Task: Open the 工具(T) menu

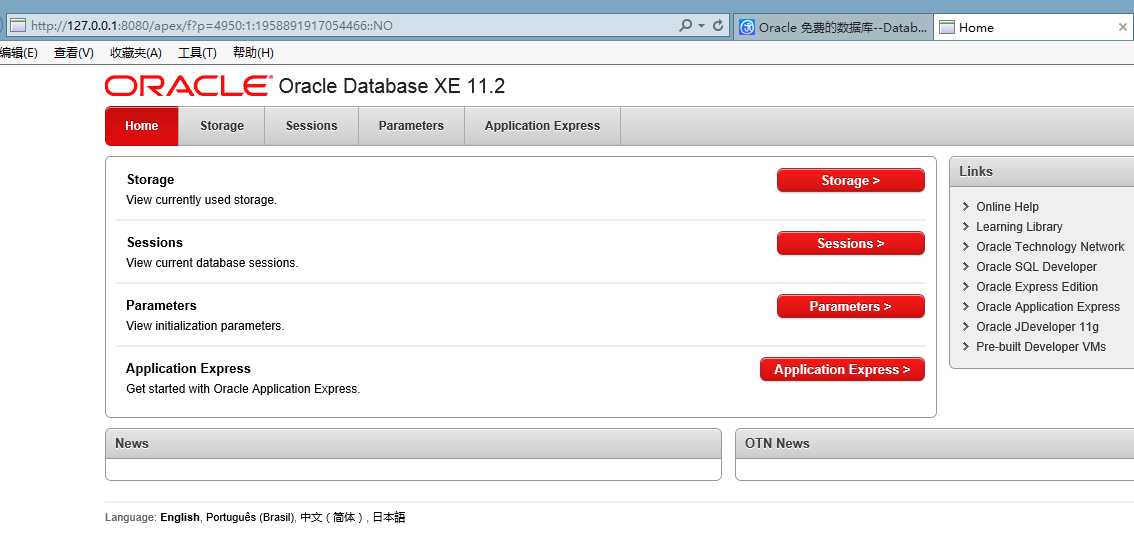Action: 197,53
